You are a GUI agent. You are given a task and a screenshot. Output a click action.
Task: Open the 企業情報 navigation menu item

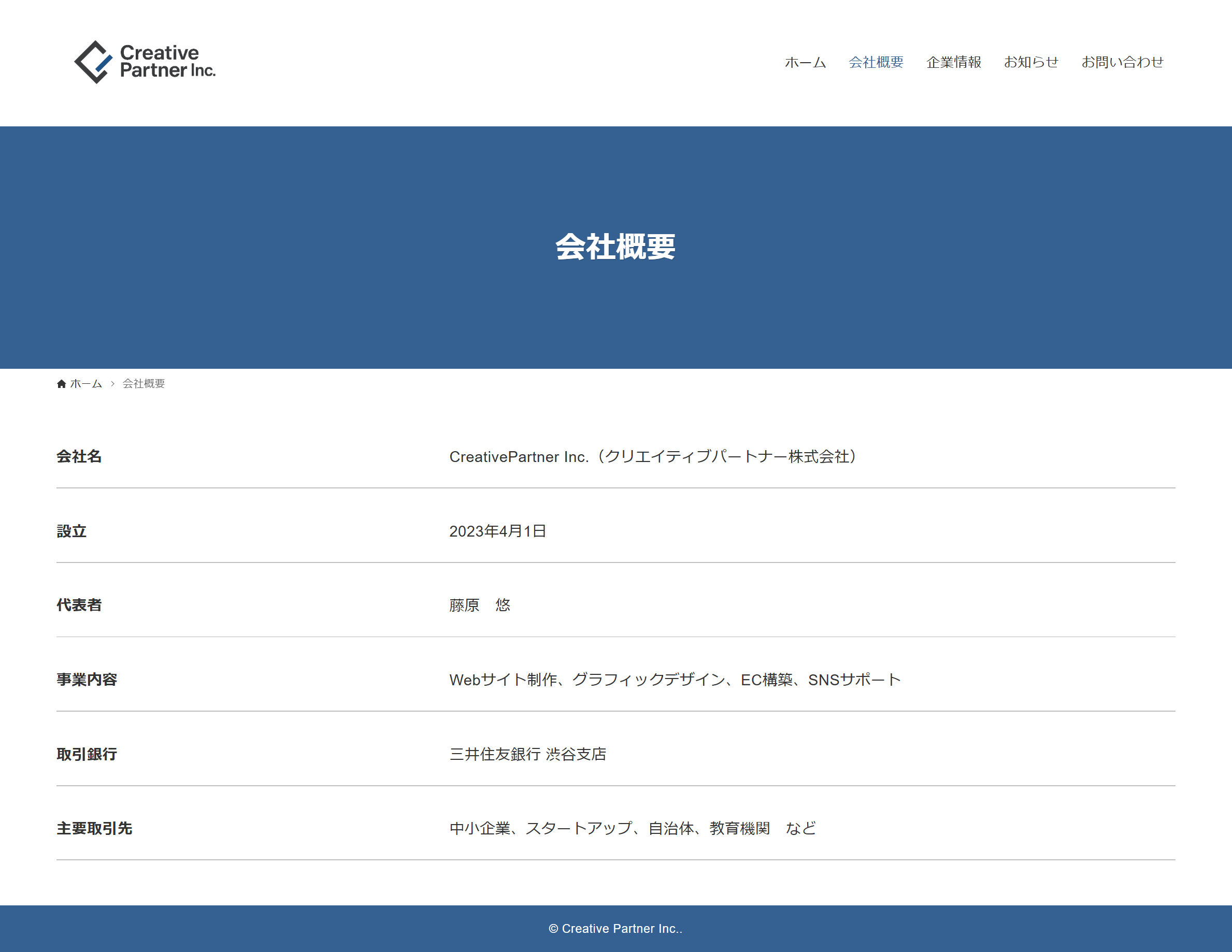point(953,62)
